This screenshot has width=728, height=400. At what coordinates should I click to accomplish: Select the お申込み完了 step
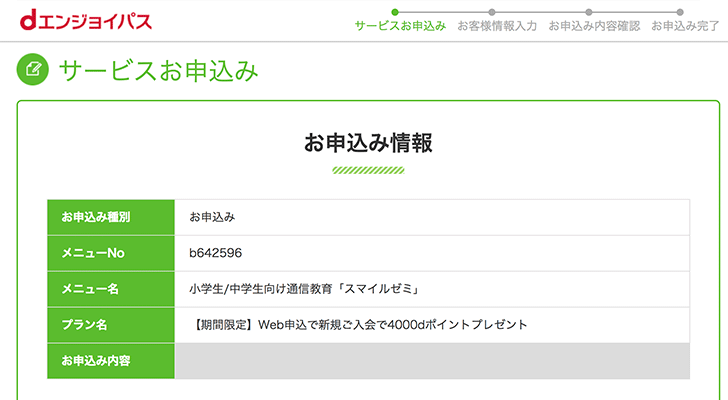coord(685,26)
